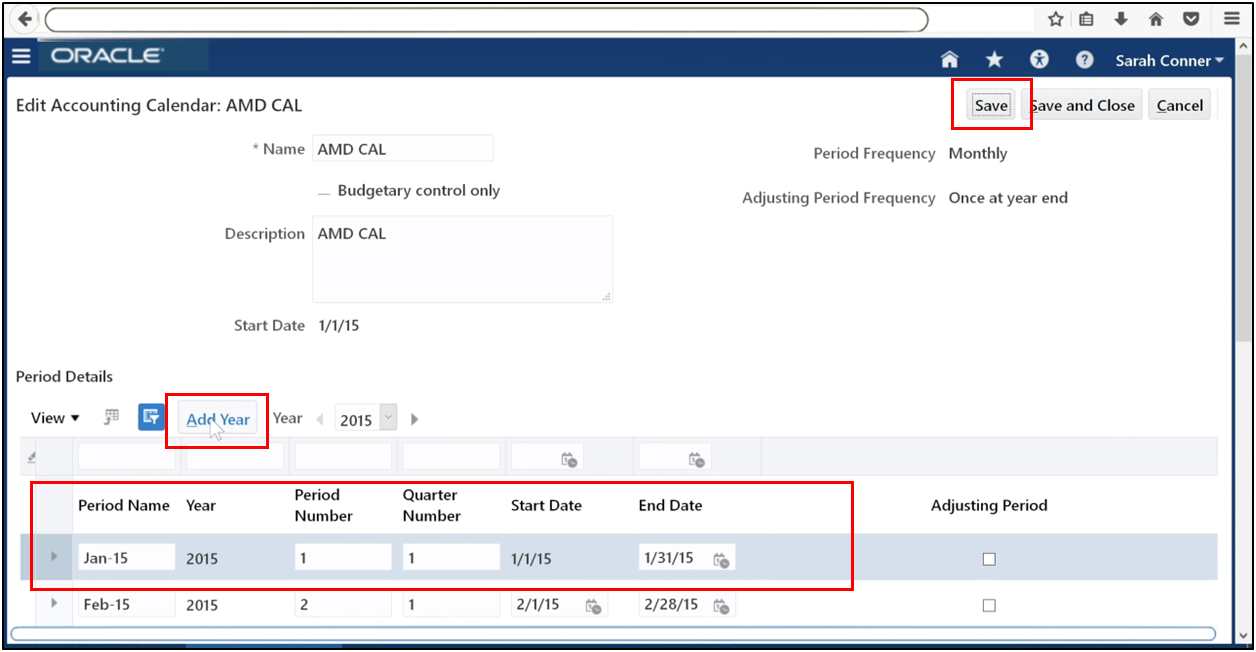Advance to next year with right arrow
The height and width of the screenshot is (652, 1256).
[414, 418]
